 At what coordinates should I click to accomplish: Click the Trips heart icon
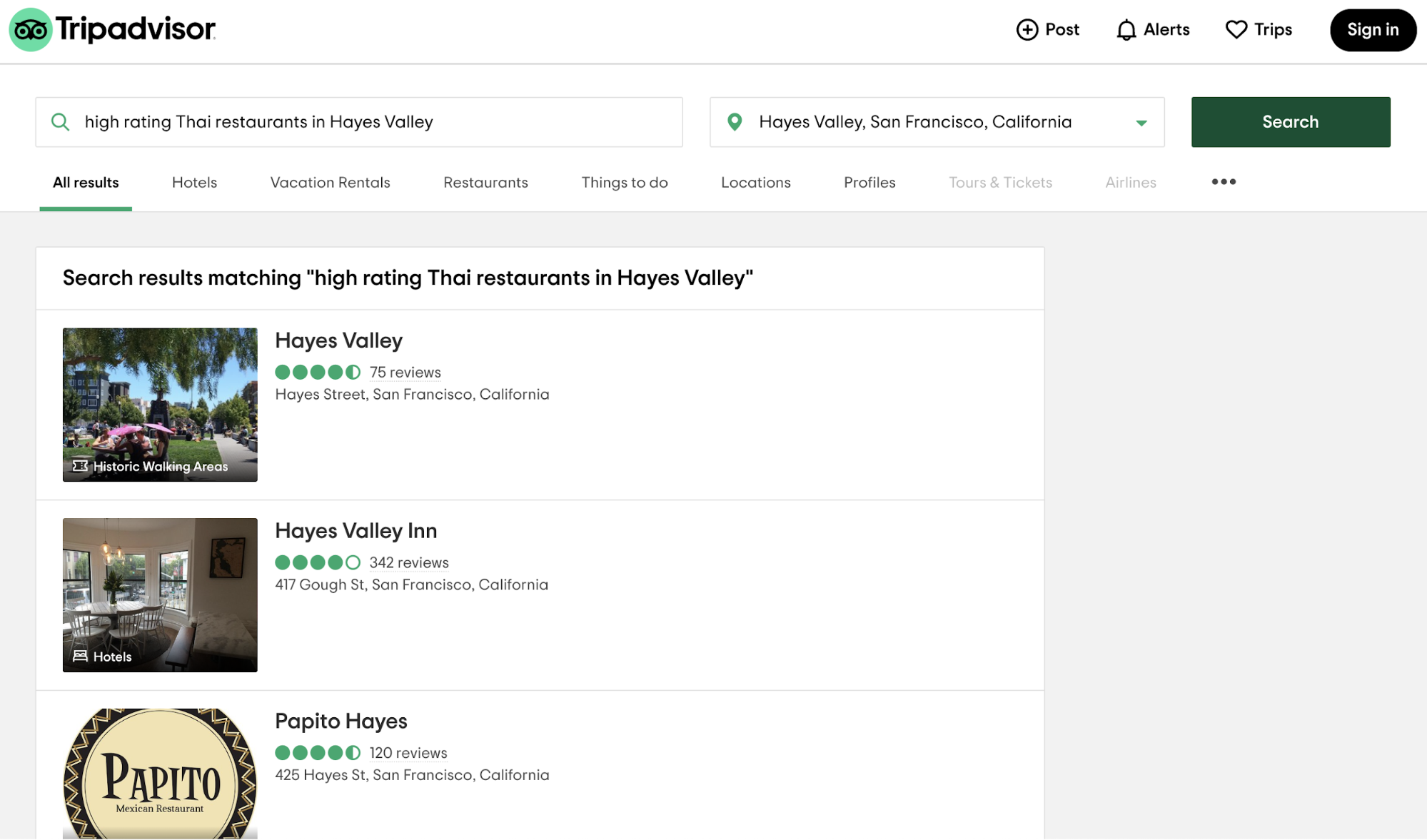(x=1235, y=28)
